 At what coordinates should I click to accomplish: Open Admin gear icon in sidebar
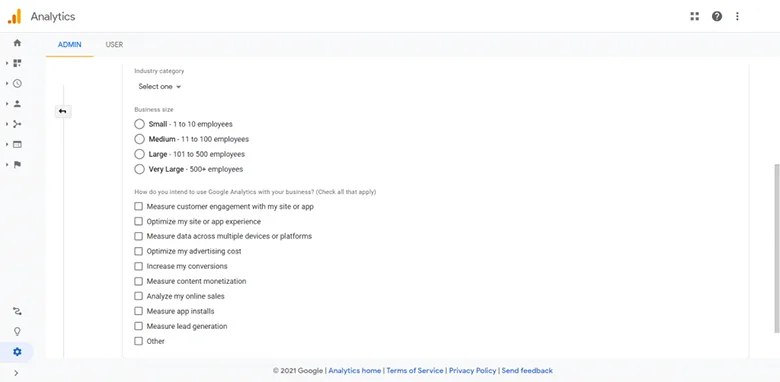[17, 352]
